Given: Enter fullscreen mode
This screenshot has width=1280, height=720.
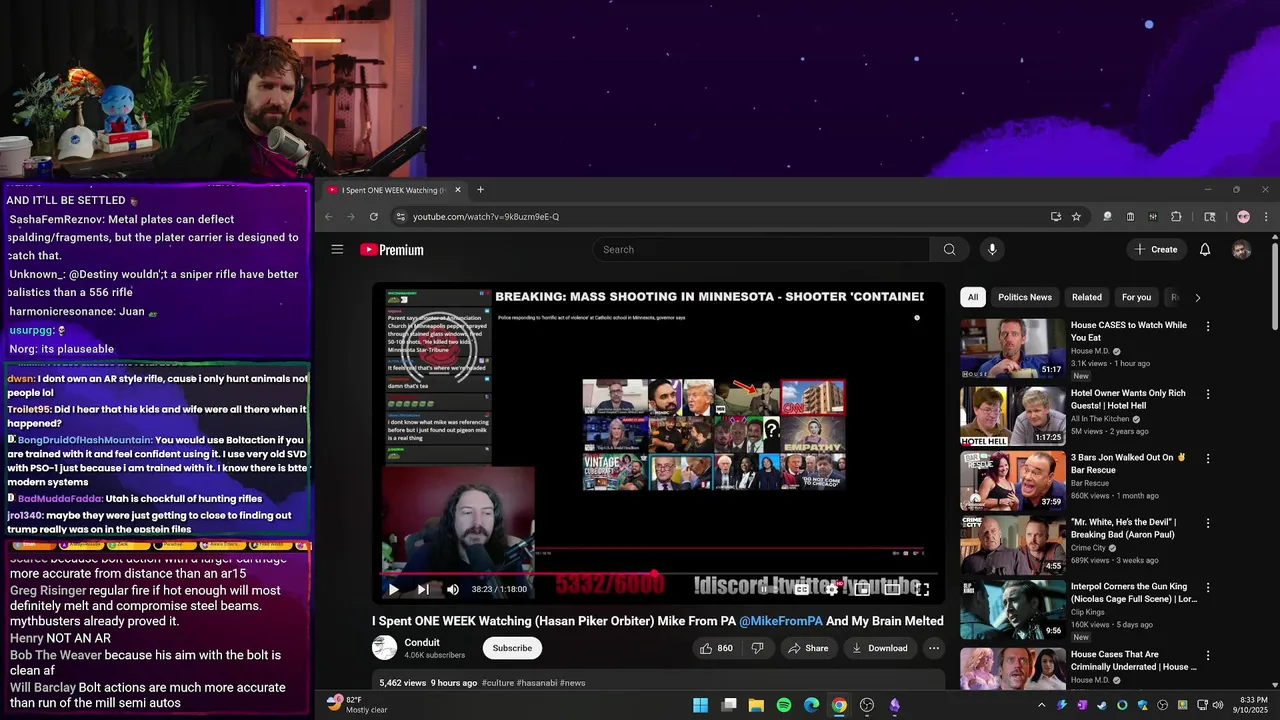Looking at the screenshot, I should pyautogui.click(x=922, y=590).
